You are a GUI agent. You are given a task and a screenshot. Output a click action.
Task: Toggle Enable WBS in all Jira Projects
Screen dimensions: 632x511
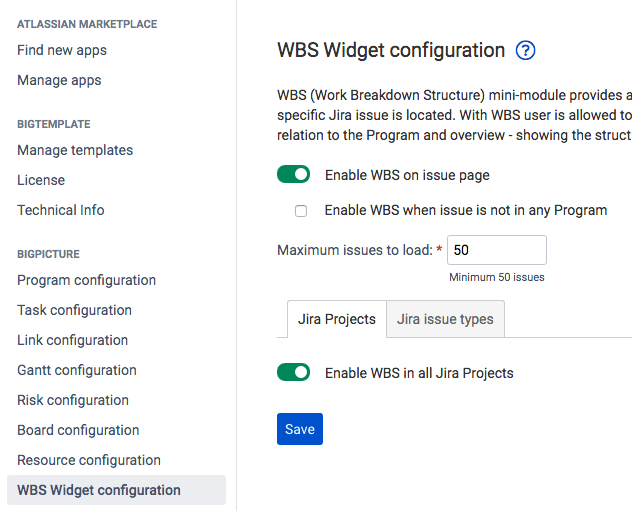point(294,373)
